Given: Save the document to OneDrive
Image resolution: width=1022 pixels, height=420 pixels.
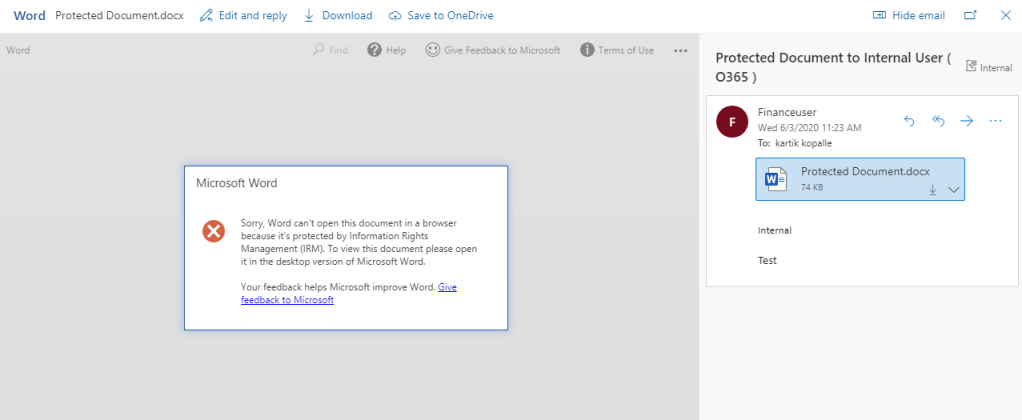Looking at the screenshot, I should coord(441,16).
